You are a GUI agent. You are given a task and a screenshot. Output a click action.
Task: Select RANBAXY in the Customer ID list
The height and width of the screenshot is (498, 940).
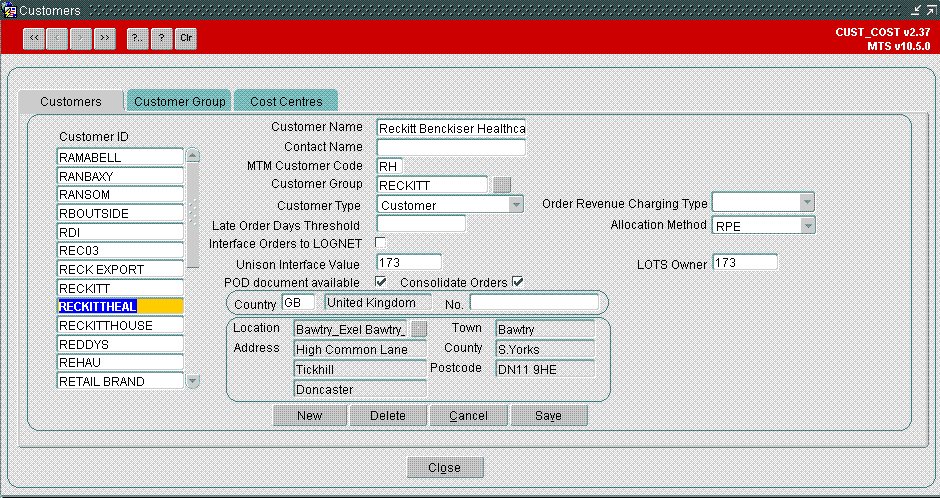120,176
